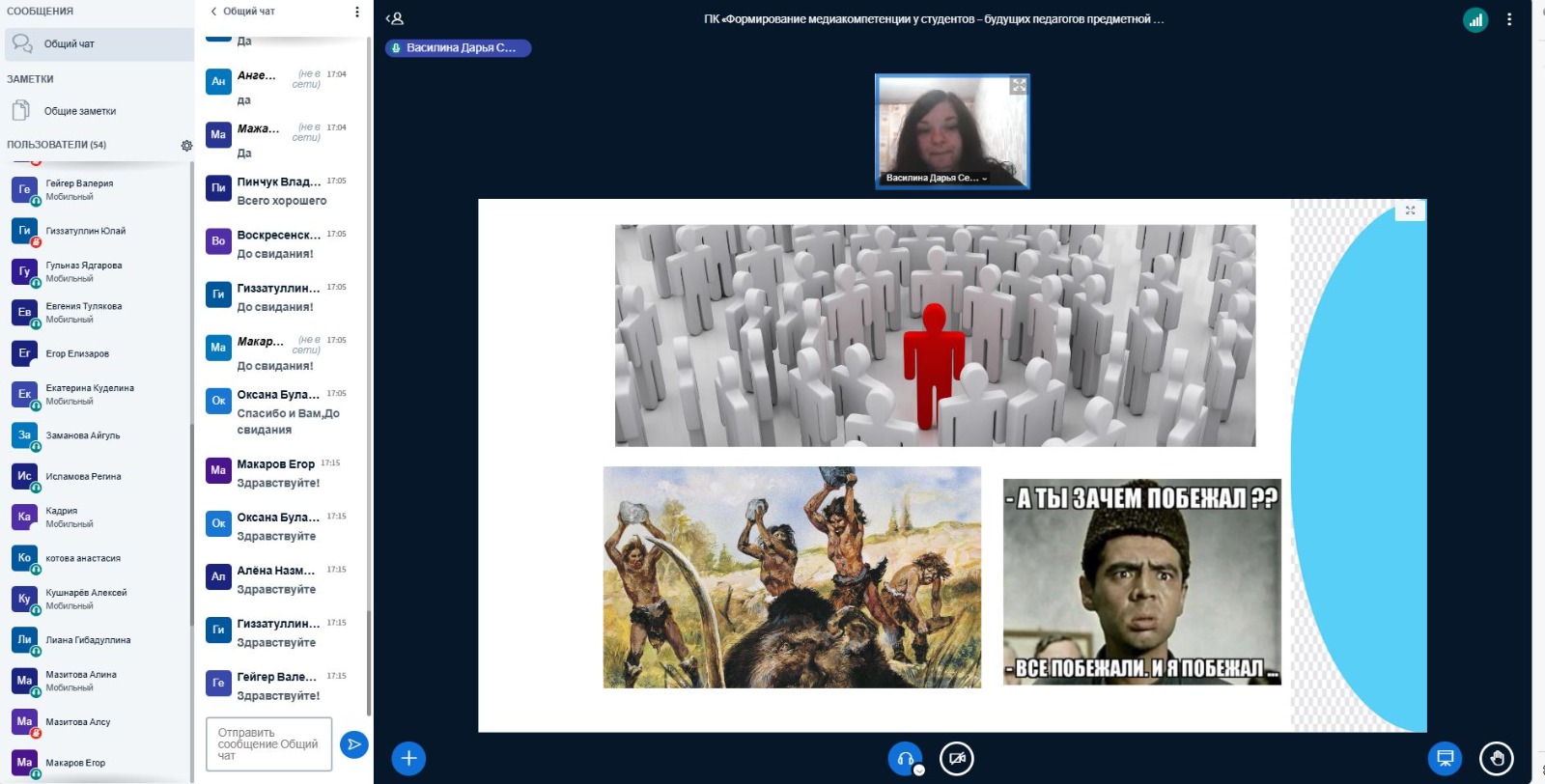The height and width of the screenshot is (784, 1545).
Task: Send the chat message with arrow button
Action: tap(354, 744)
